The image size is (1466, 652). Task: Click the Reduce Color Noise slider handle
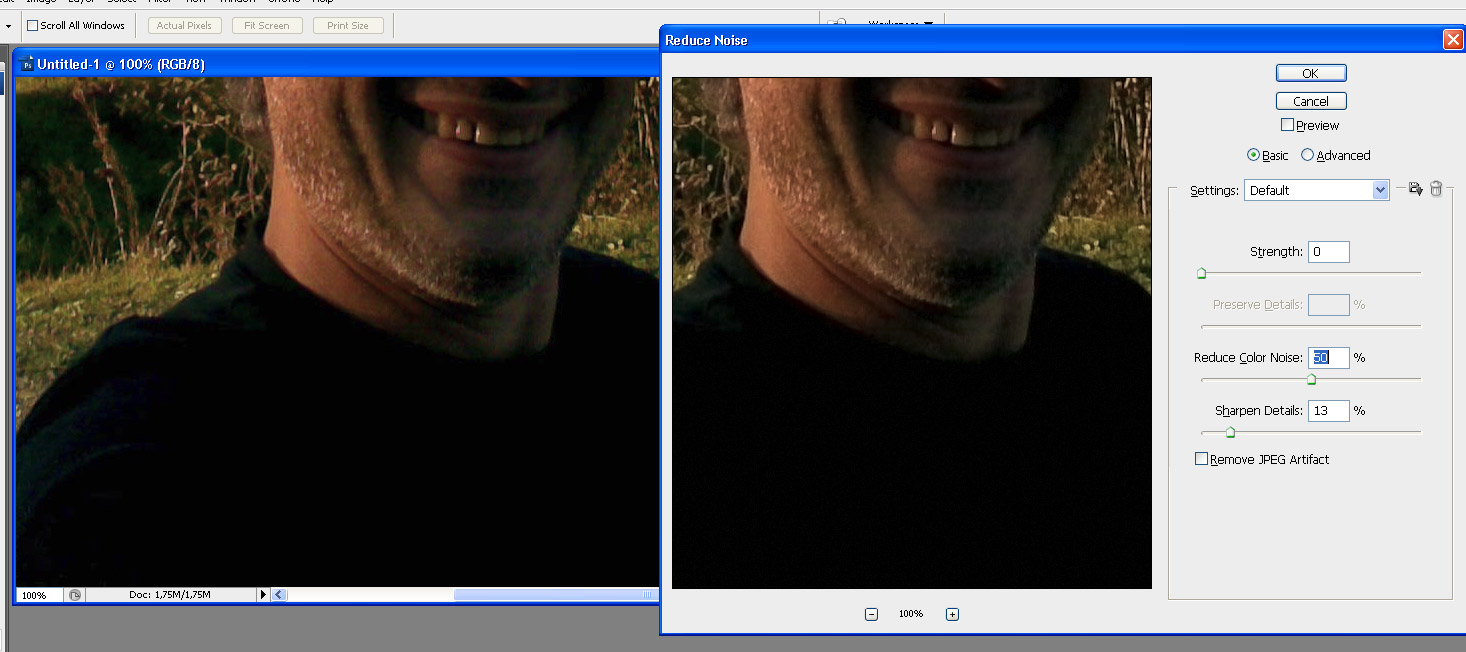point(1311,379)
